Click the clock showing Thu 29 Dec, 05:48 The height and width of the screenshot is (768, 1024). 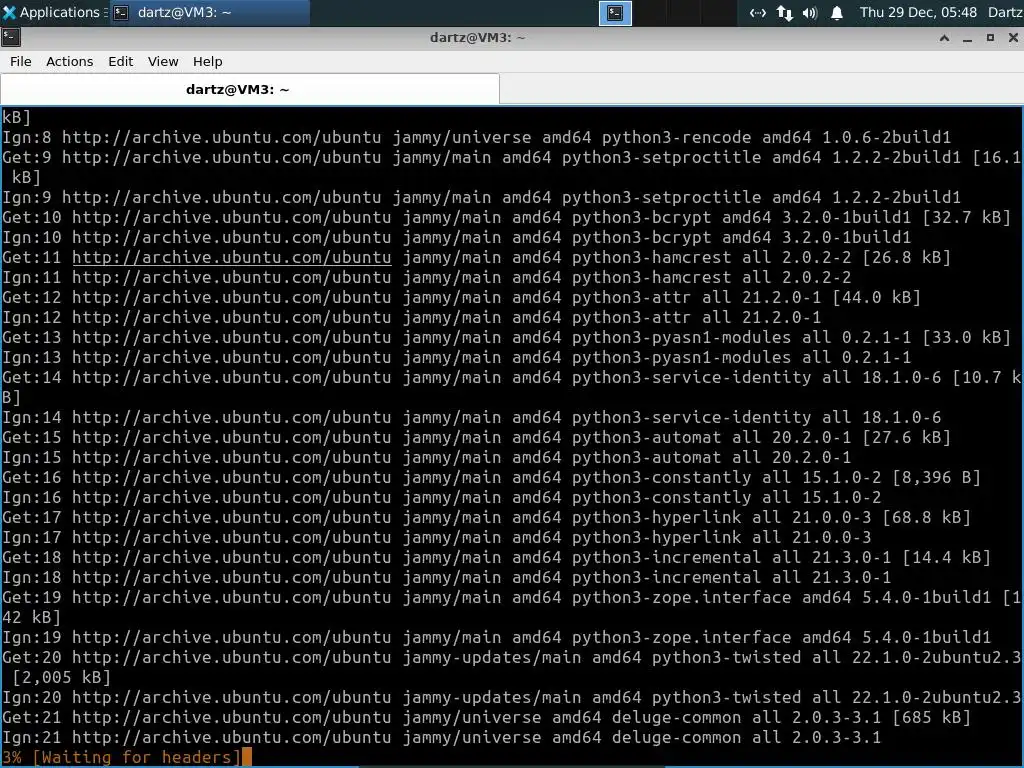[x=918, y=12]
